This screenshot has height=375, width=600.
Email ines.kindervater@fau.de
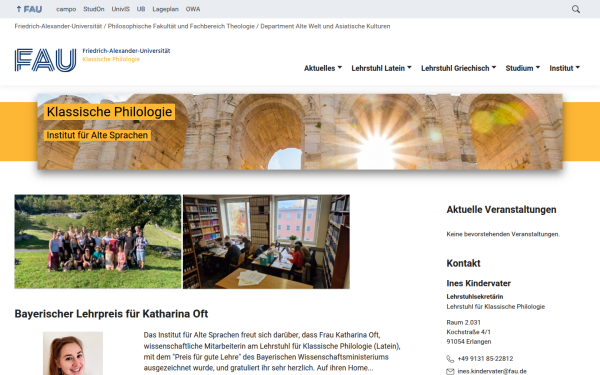click(x=492, y=371)
